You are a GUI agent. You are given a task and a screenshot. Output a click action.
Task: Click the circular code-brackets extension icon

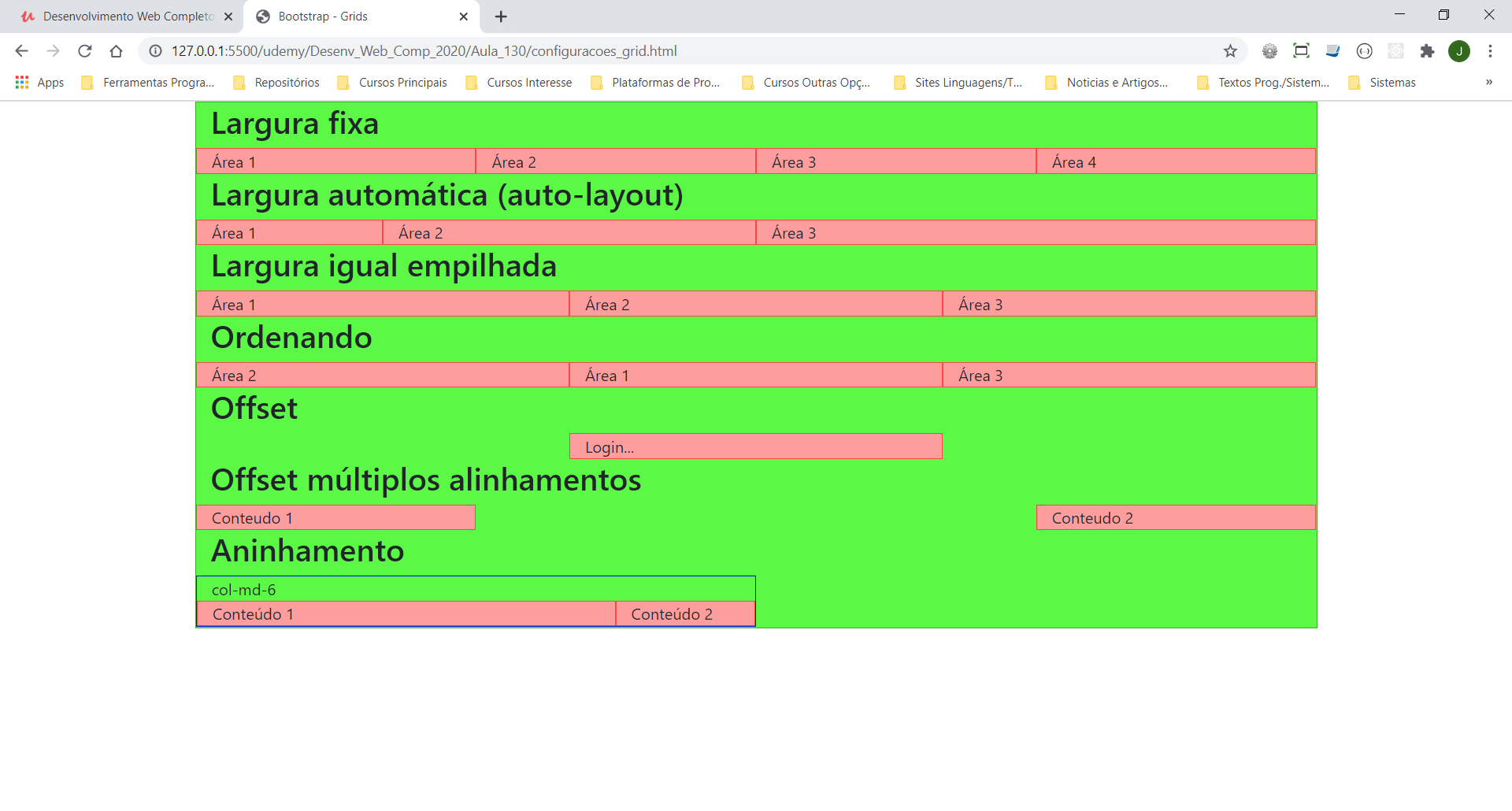point(1364,51)
